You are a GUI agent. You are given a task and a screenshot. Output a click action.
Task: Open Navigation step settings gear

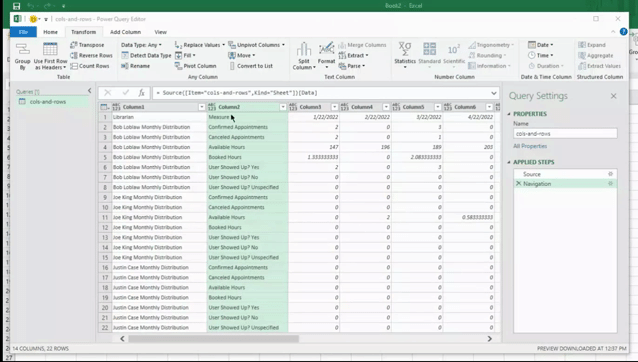[610, 184]
